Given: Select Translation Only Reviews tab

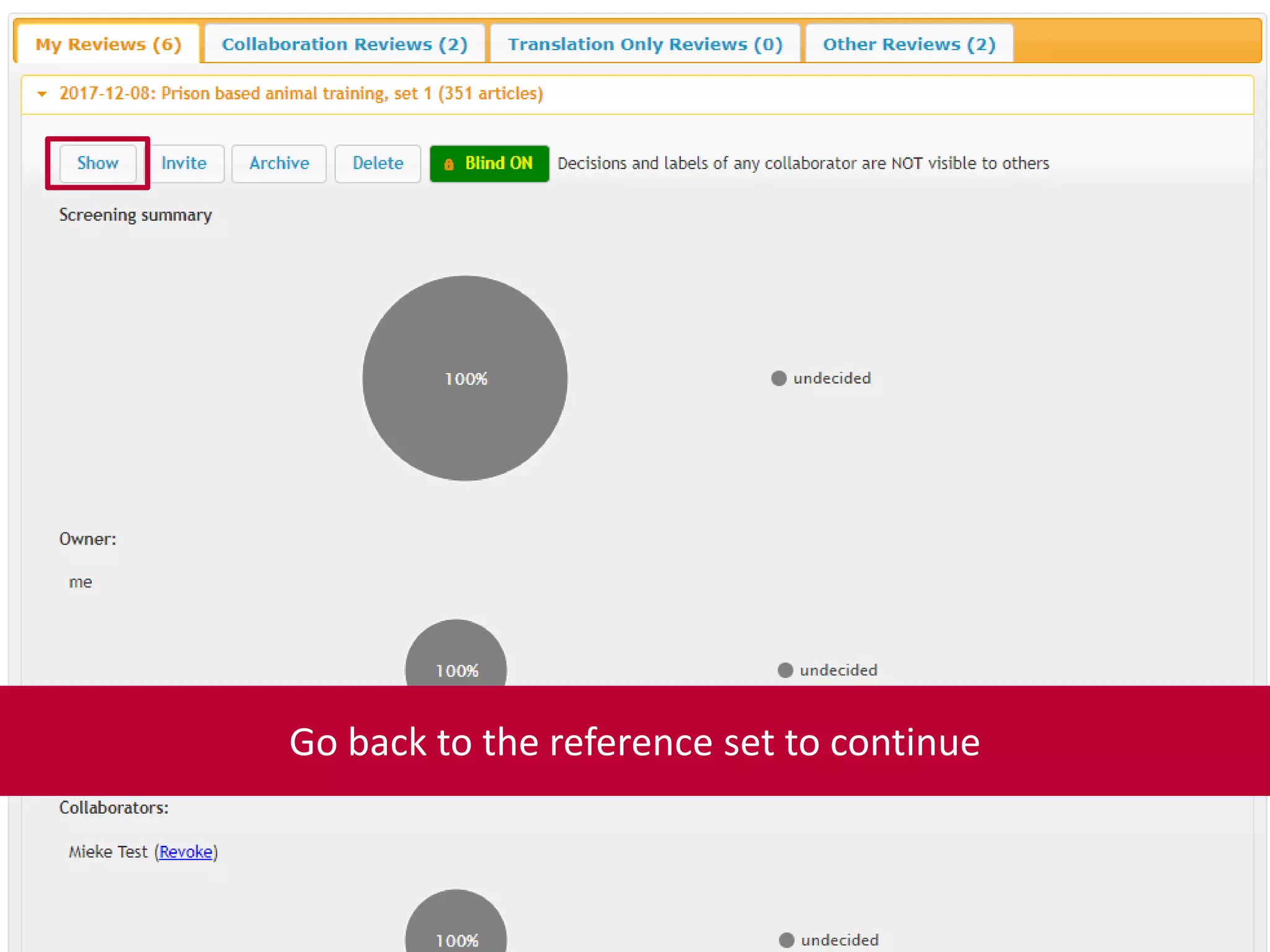Looking at the screenshot, I should point(645,45).
